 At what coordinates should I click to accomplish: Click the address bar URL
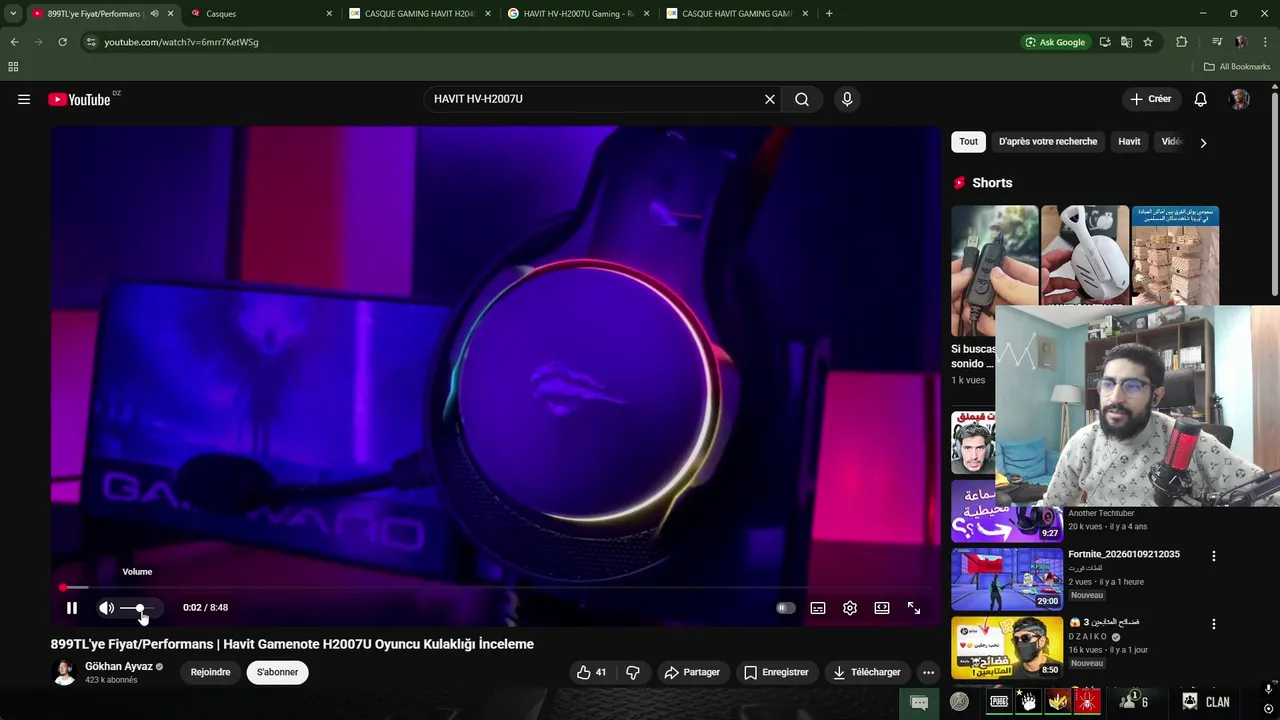(181, 42)
